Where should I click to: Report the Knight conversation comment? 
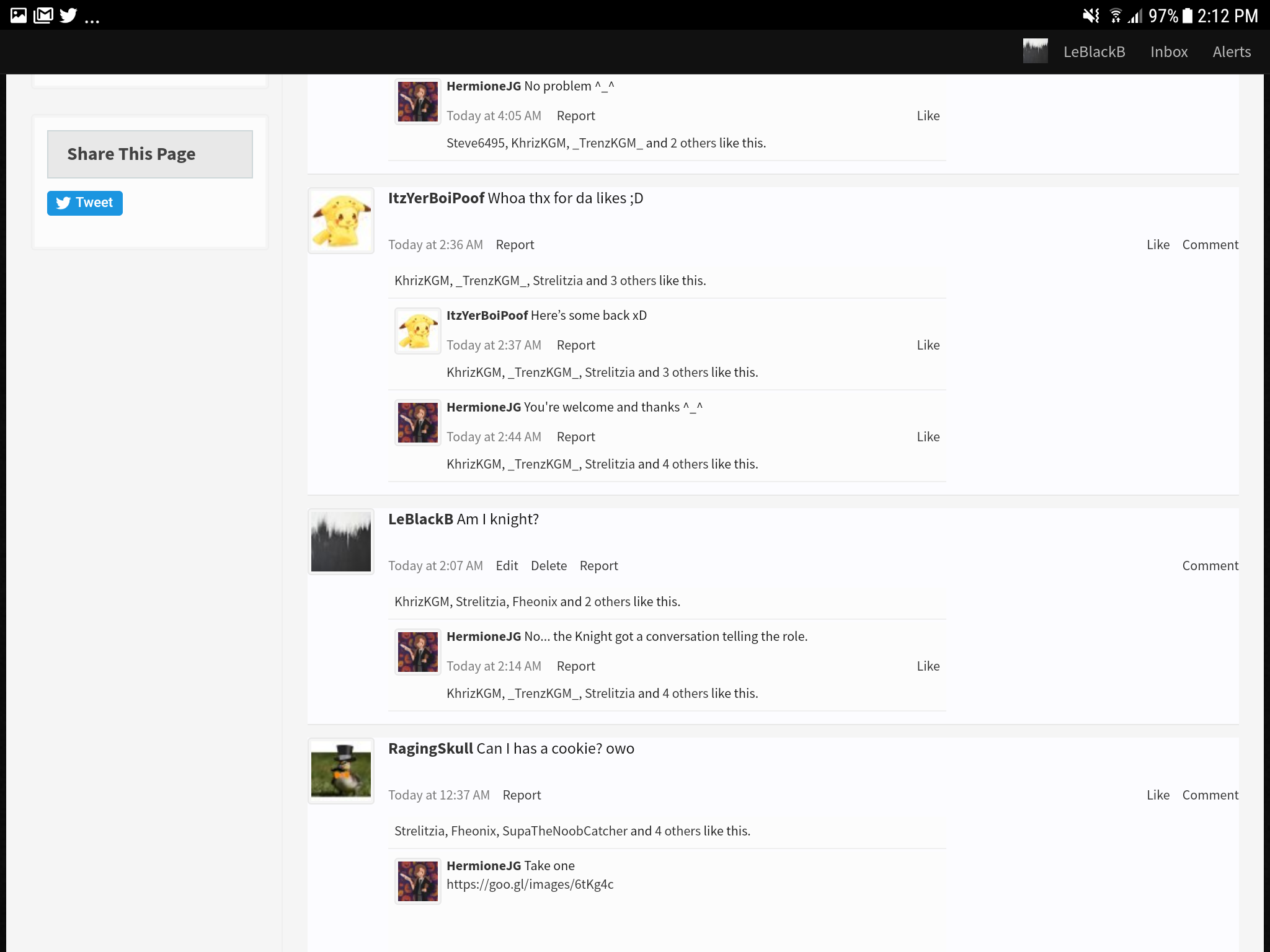(x=575, y=666)
